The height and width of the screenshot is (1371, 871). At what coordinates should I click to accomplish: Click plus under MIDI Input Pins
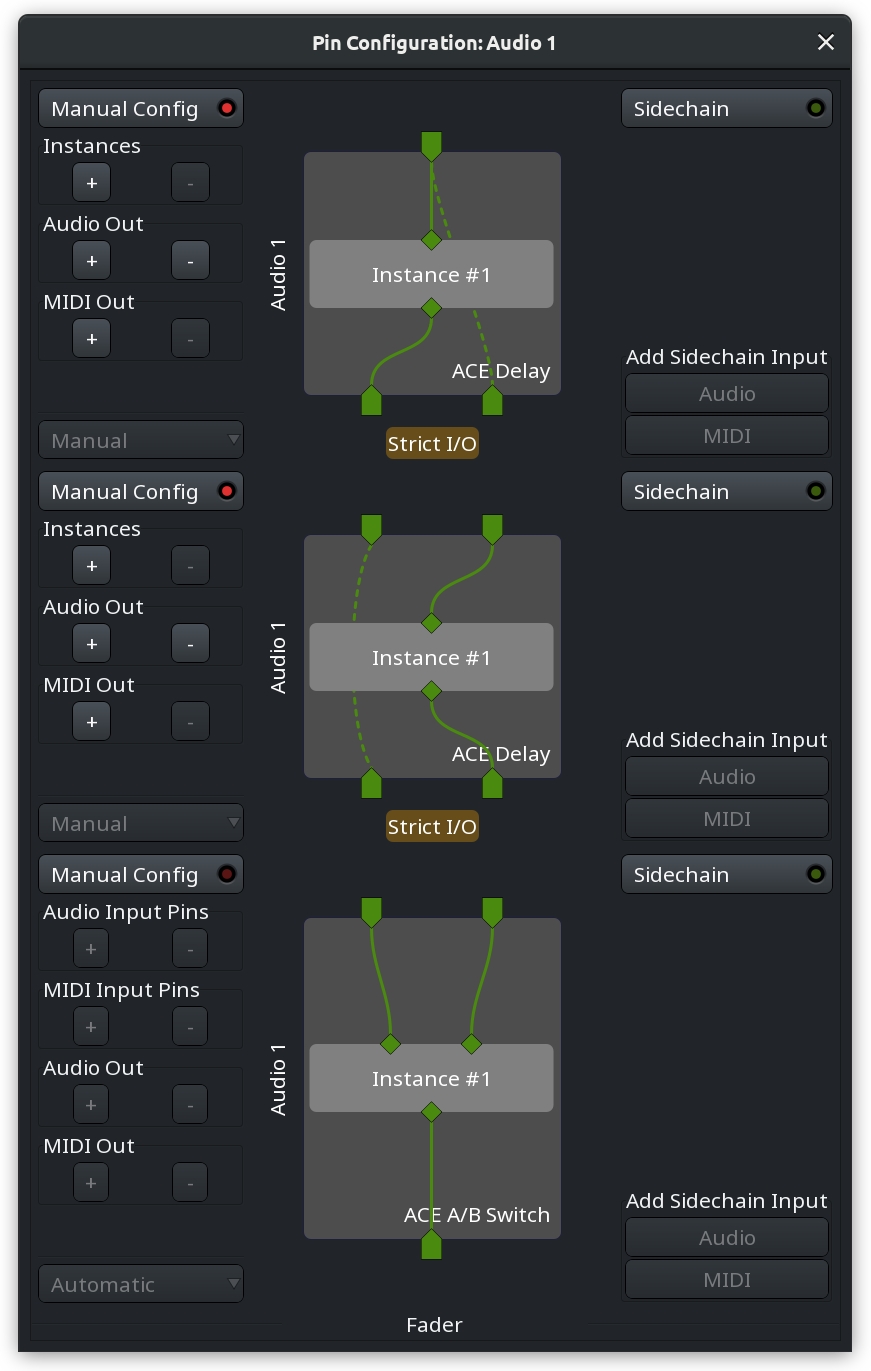91,1027
